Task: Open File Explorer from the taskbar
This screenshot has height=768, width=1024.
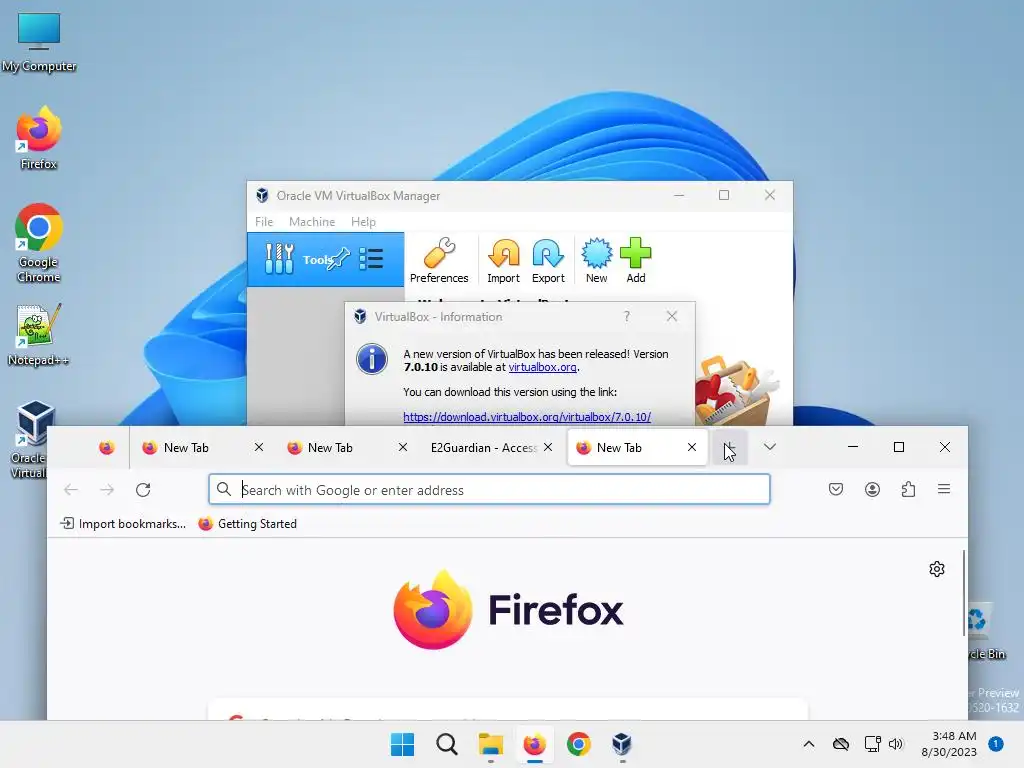Action: [490, 744]
